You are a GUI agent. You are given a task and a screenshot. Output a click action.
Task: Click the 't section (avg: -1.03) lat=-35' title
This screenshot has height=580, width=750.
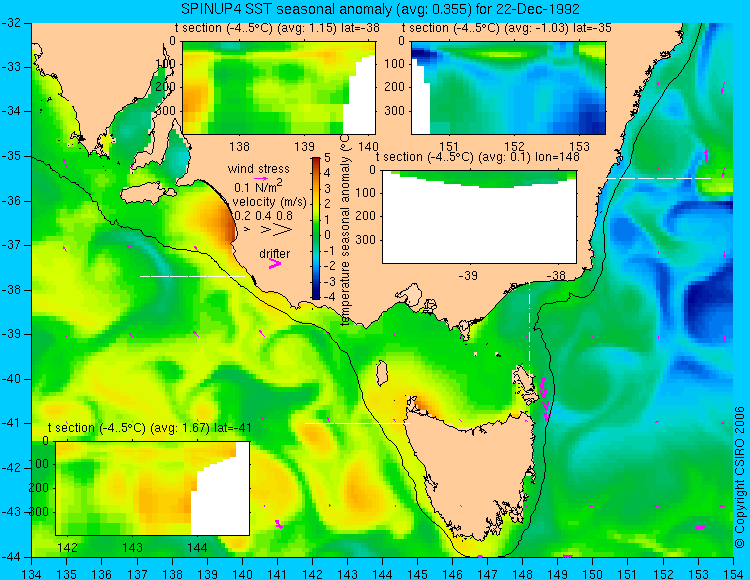click(507, 28)
